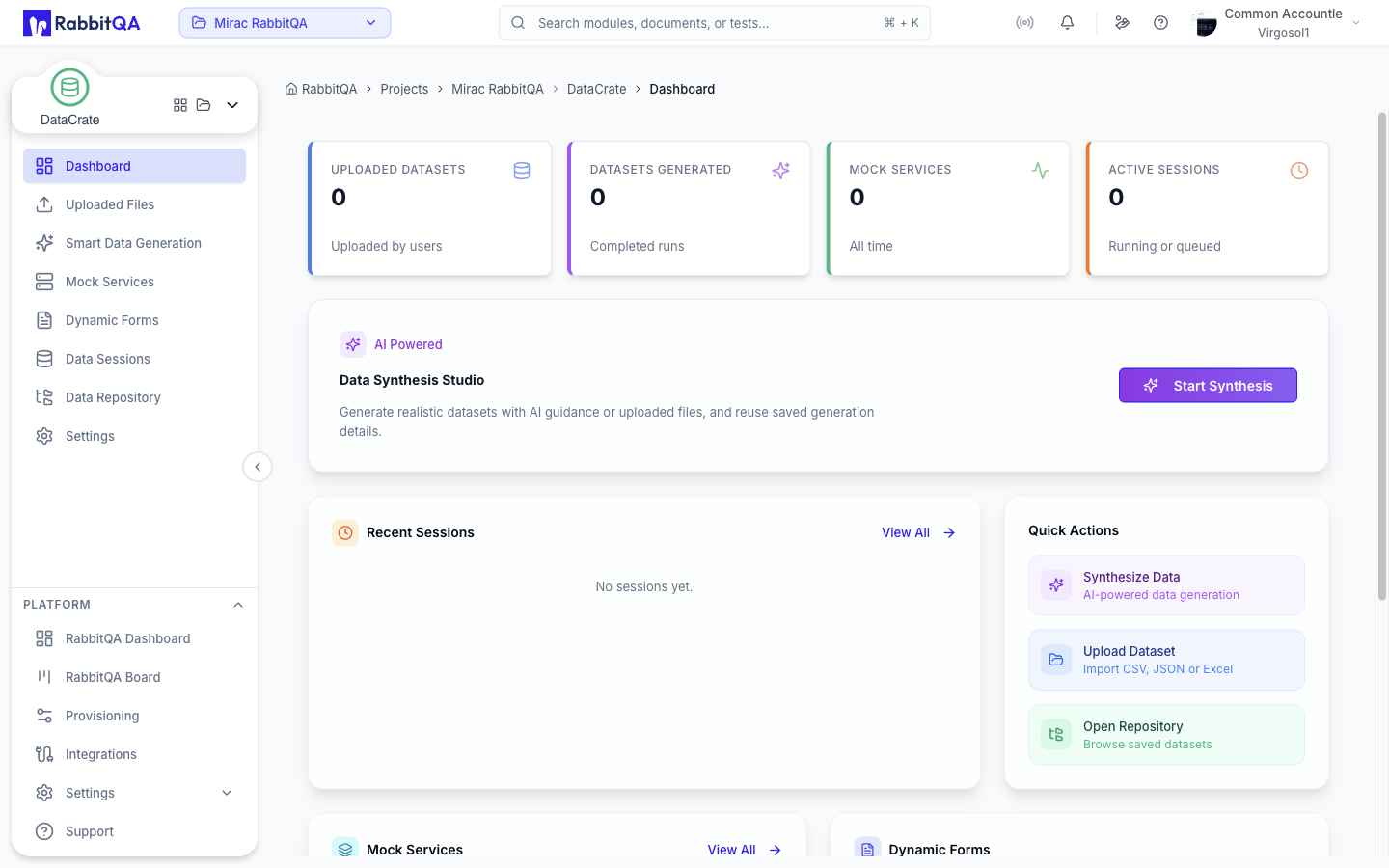
Task: Click the Upload Dataset folder icon
Action: point(1056,660)
